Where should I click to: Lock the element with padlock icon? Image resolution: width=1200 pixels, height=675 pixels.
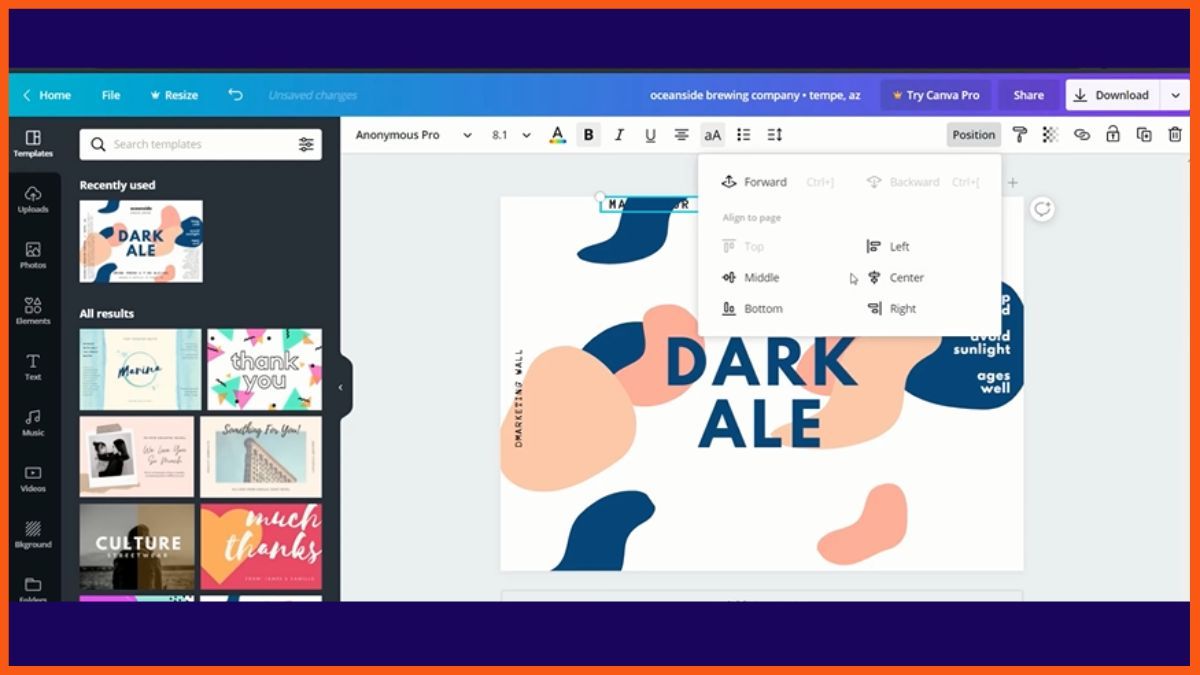(x=1112, y=135)
